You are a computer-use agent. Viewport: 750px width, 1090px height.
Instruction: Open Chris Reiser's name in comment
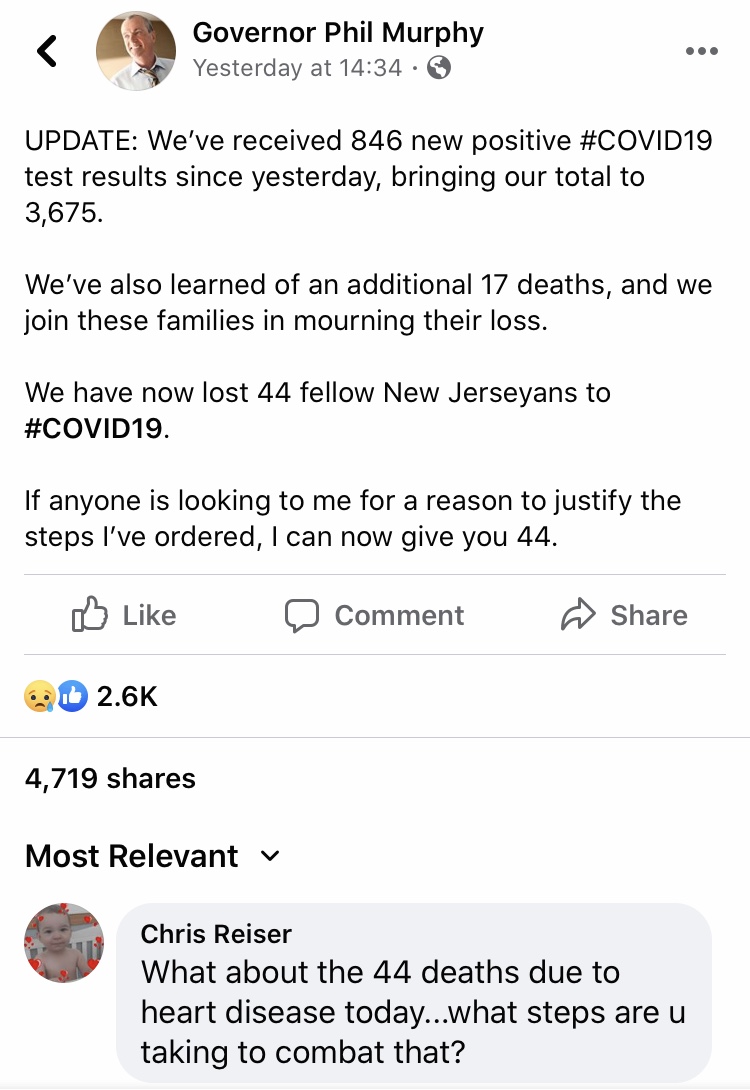pos(216,934)
